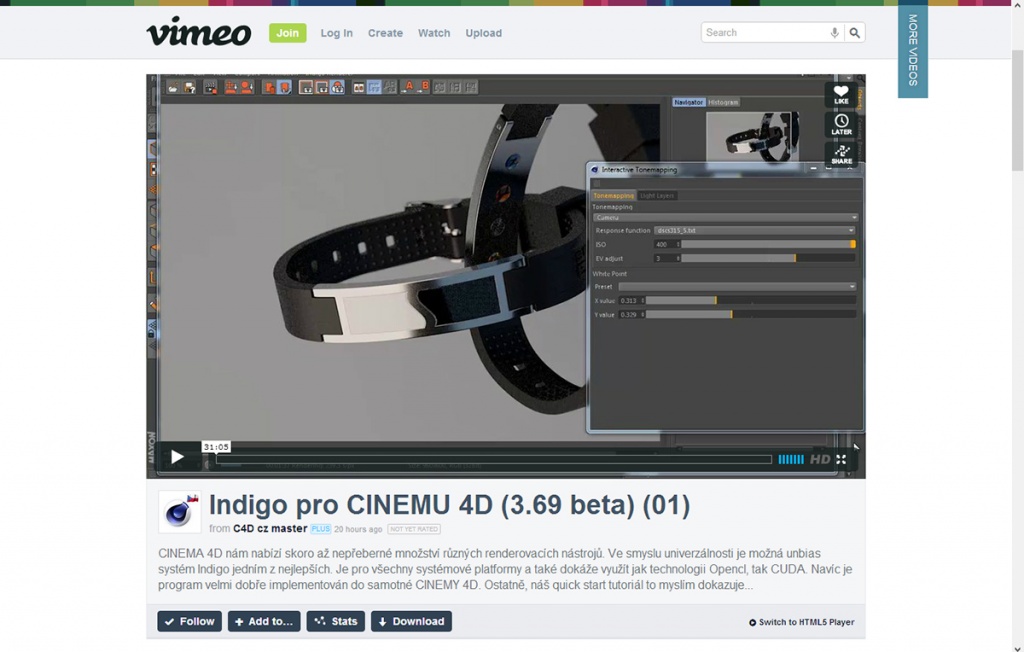Click the PLUS badge

[x=320, y=529]
